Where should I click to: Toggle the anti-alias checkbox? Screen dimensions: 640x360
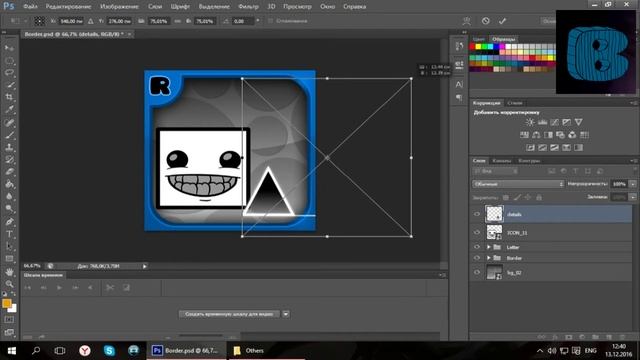pos(270,21)
